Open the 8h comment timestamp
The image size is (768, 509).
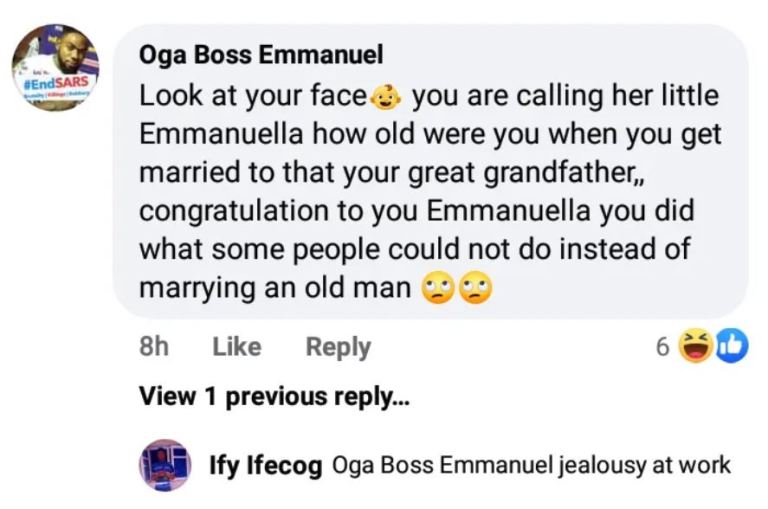(153, 347)
